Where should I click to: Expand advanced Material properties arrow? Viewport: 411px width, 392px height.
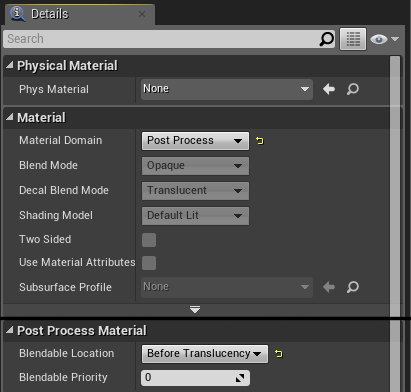tap(195, 310)
